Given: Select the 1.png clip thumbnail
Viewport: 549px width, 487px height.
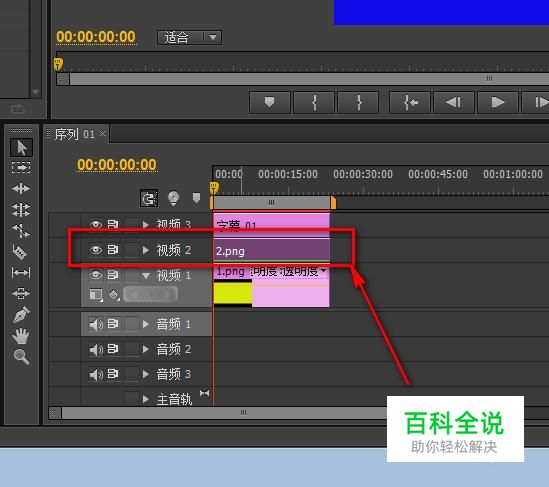Looking at the screenshot, I should pyautogui.click(x=233, y=294).
